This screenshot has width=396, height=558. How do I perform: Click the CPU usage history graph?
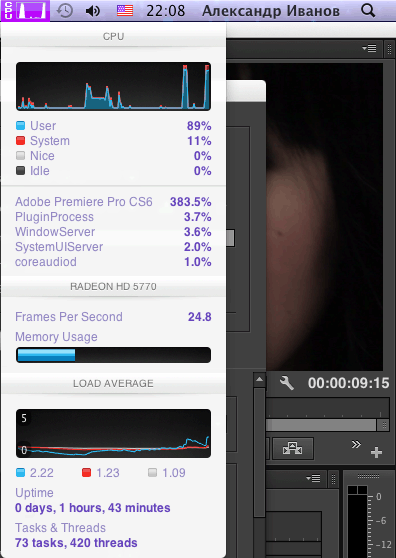click(x=113, y=86)
